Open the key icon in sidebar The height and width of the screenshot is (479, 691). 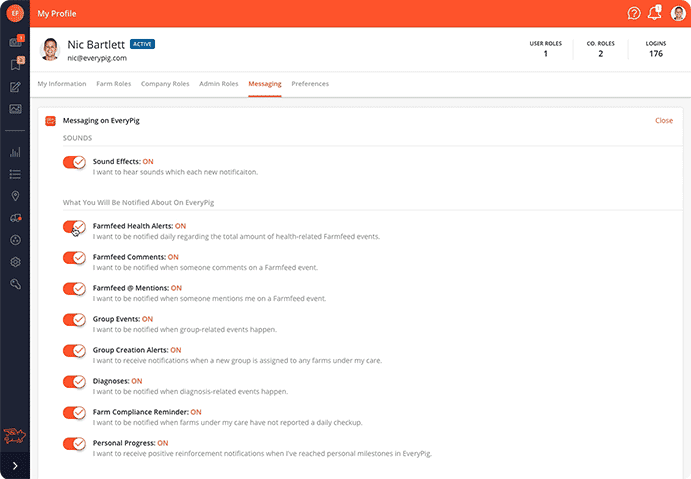(x=15, y=284)
